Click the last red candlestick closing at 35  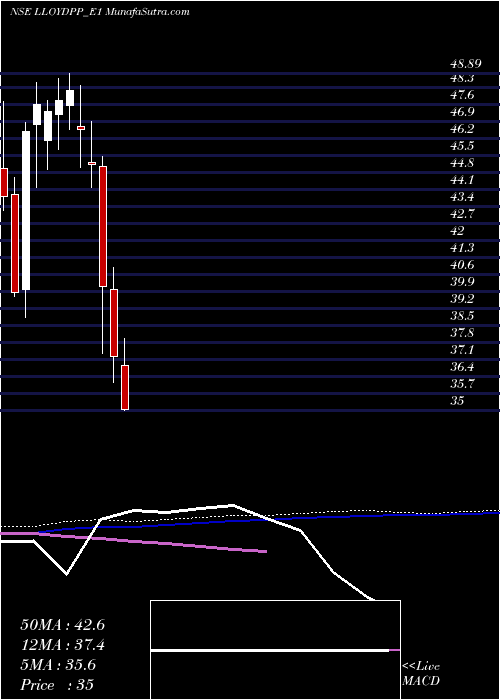[x=125, y=388]
